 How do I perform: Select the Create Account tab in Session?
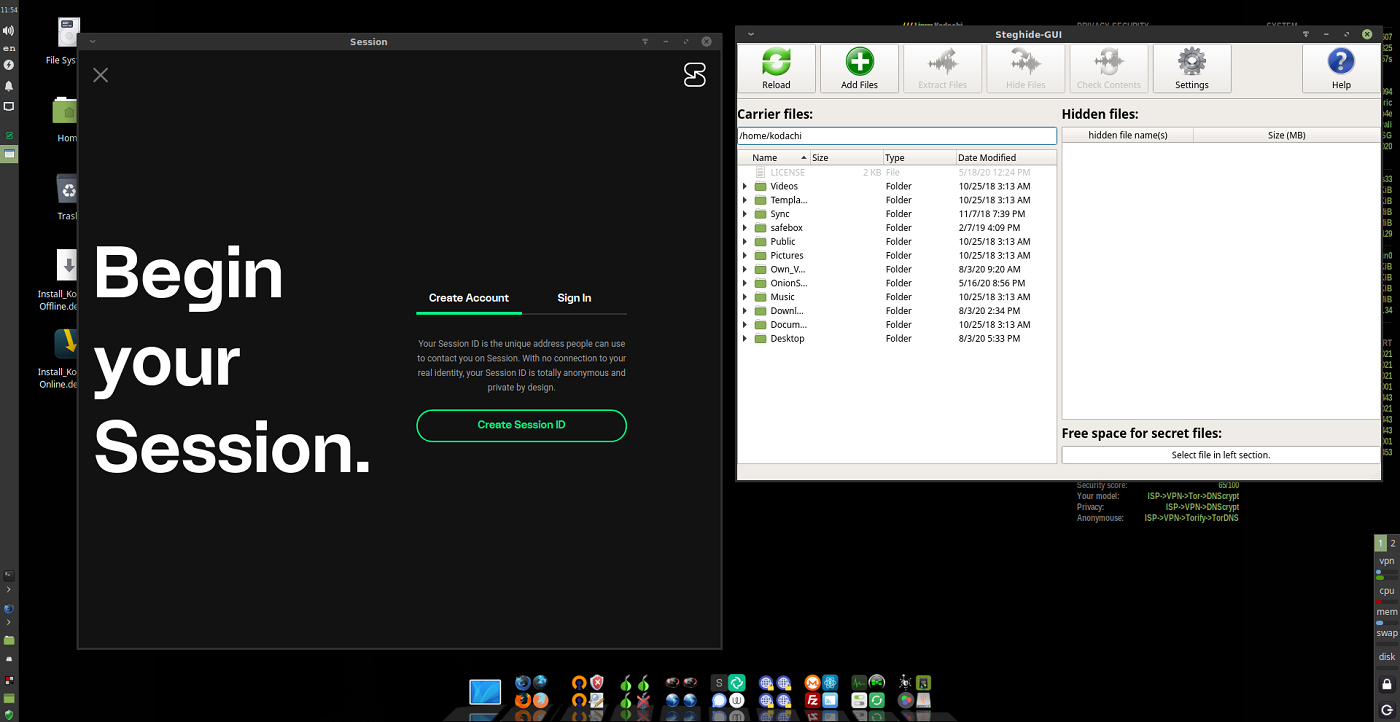click(468, 297)
